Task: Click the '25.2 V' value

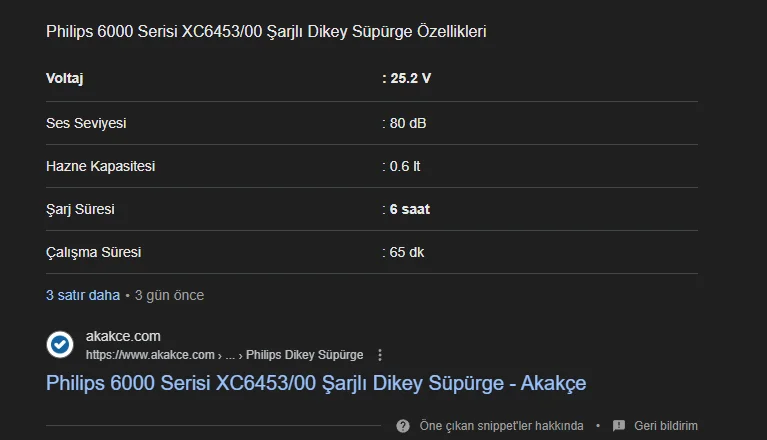Action: [x=410, y=77]
